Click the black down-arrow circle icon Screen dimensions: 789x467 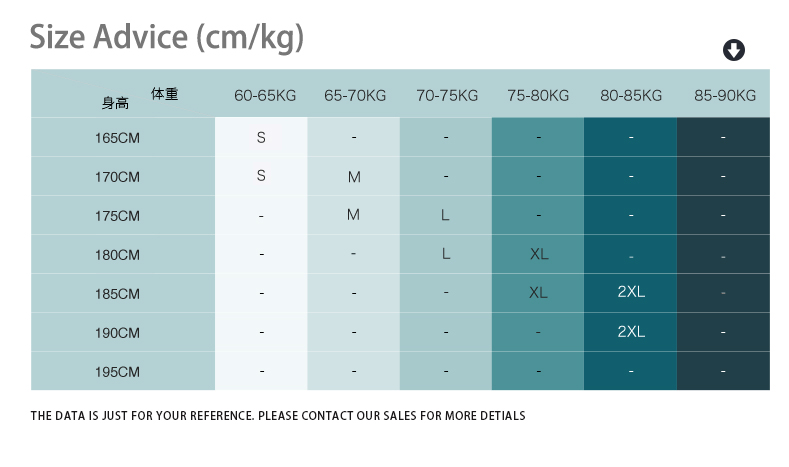734,50
